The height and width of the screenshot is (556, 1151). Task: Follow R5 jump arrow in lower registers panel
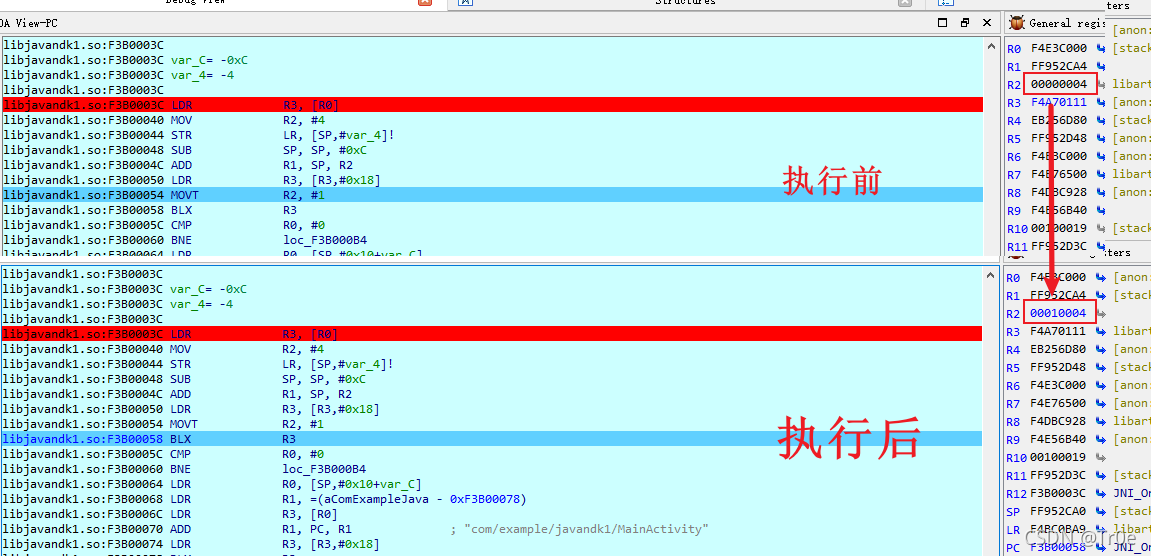(1101, 367)
